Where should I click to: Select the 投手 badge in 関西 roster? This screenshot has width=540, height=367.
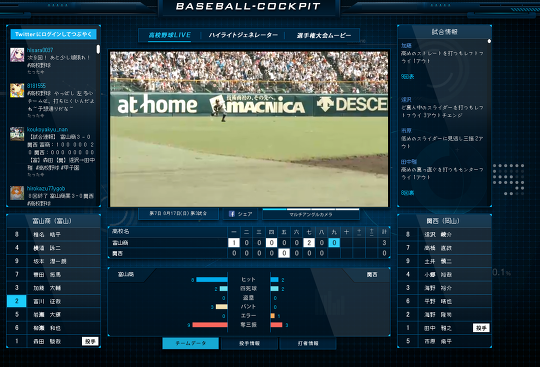[x=481, y=328]
